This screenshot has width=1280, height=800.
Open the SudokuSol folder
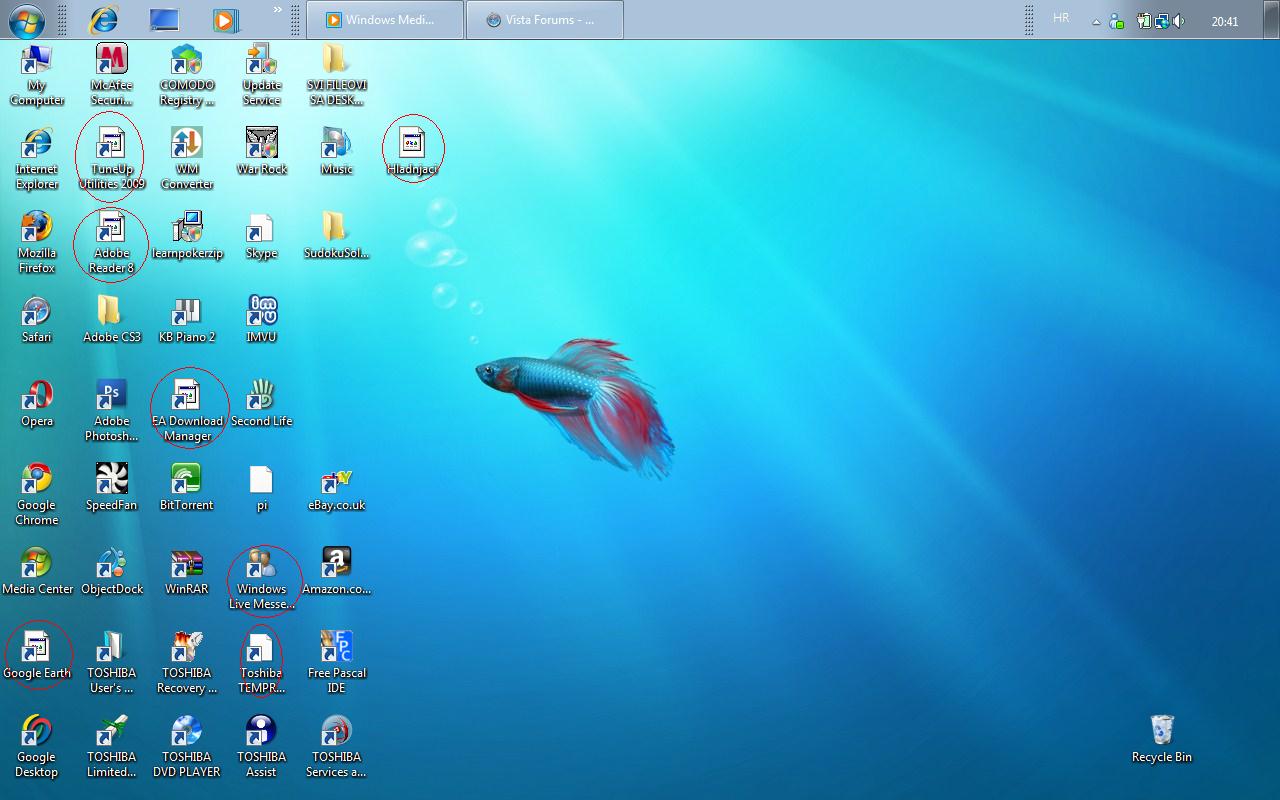pos(336,236)
